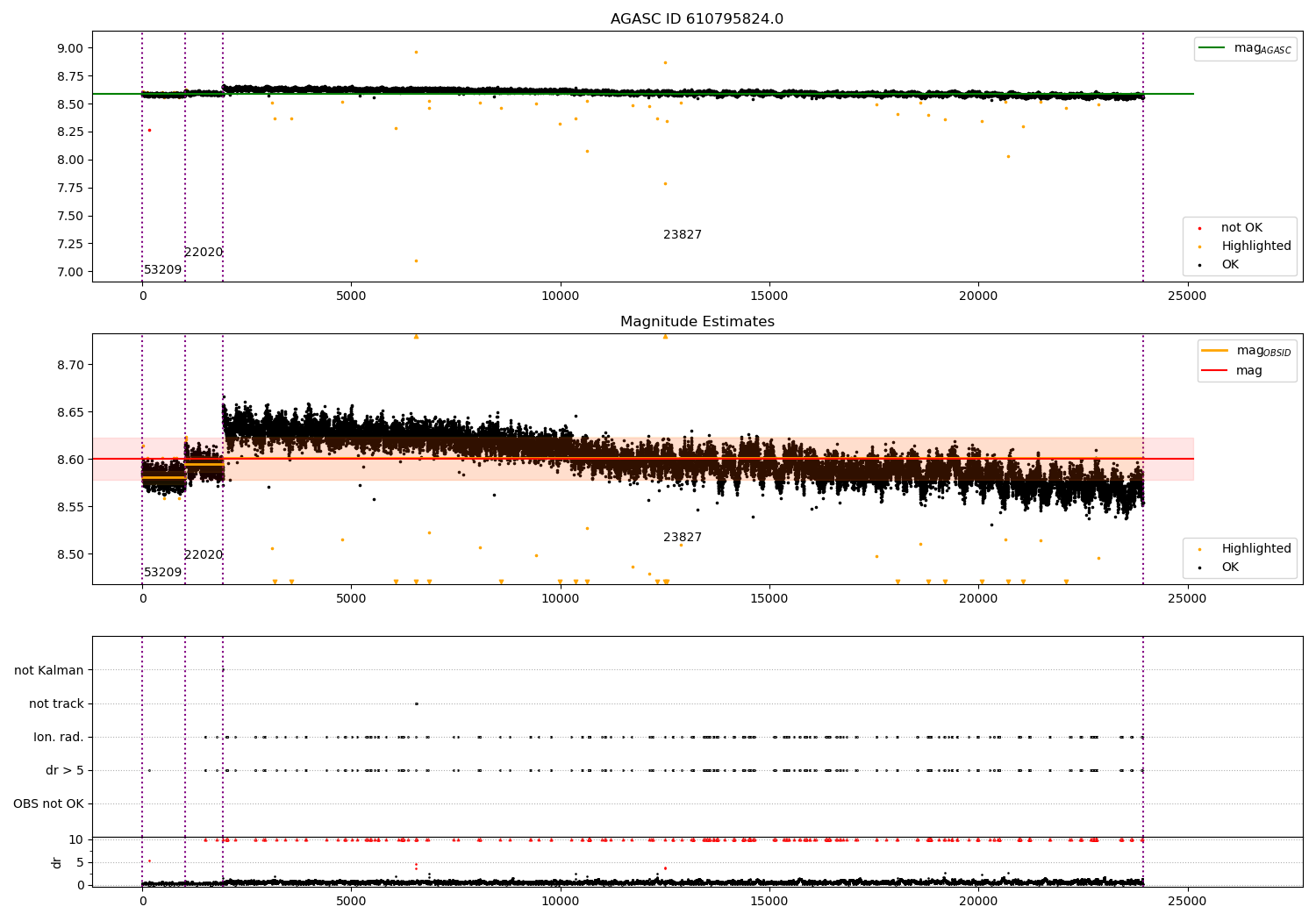The image size is (1316, 921).
Task: Click the 7.50 y-axis tick in the top plot
Action: click(70, 216)
